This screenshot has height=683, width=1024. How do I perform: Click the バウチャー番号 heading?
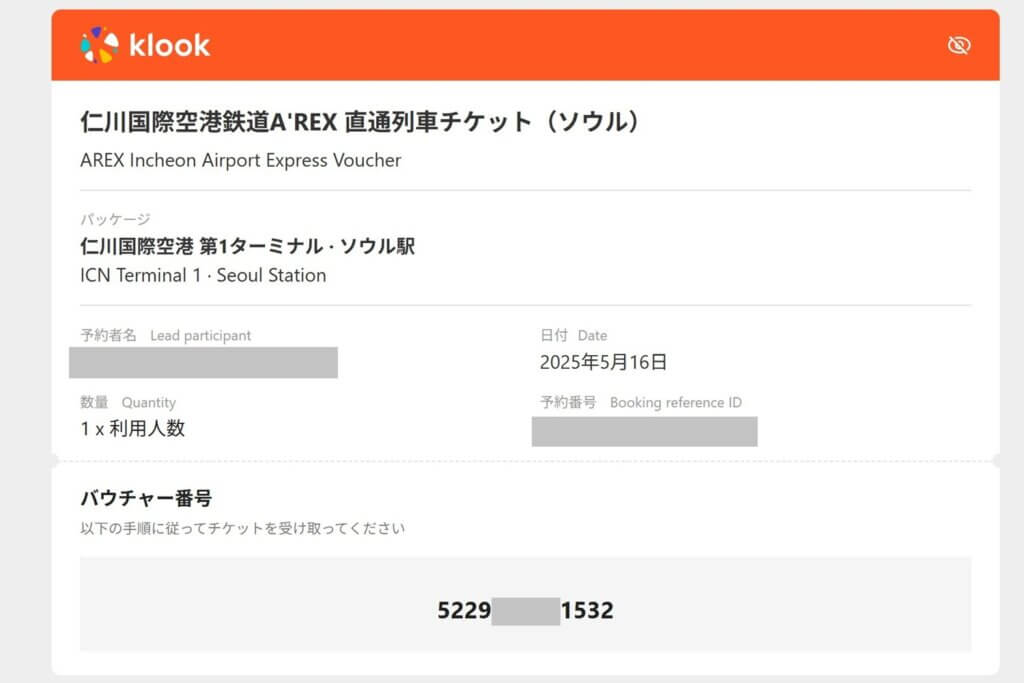pos(146,498)
